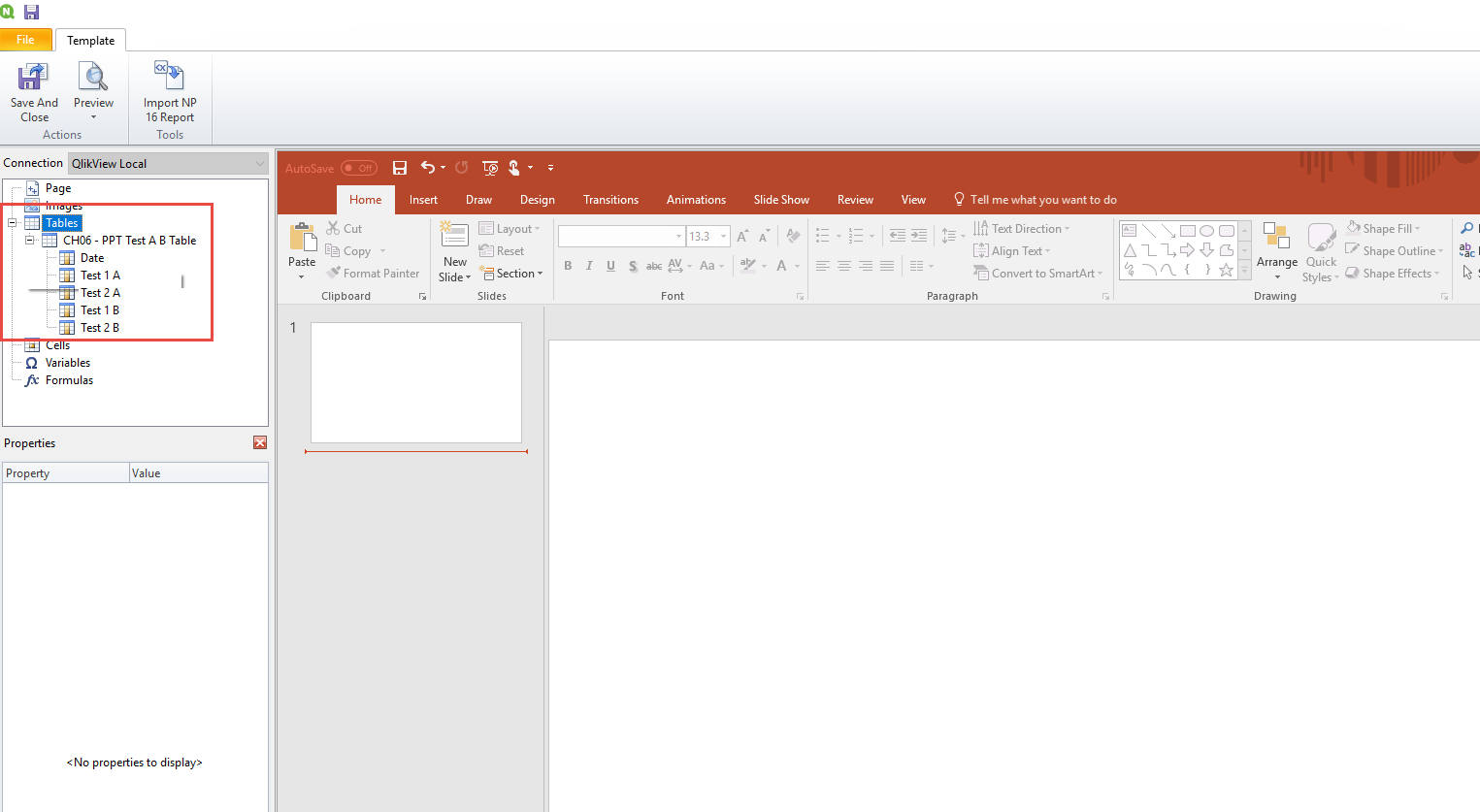Select Variables node
This screenshot has height=812, width=1480.
click(x=68, y=363)
